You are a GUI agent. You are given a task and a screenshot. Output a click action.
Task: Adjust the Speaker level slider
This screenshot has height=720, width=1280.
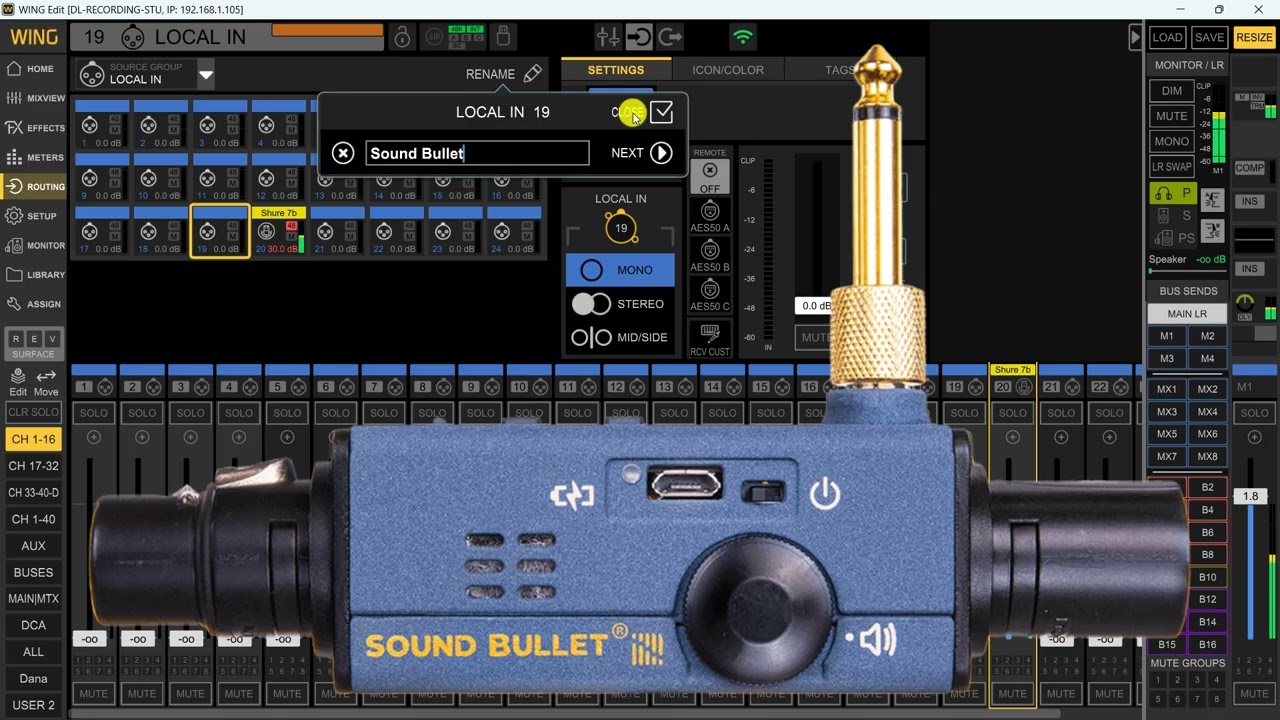1188,271
